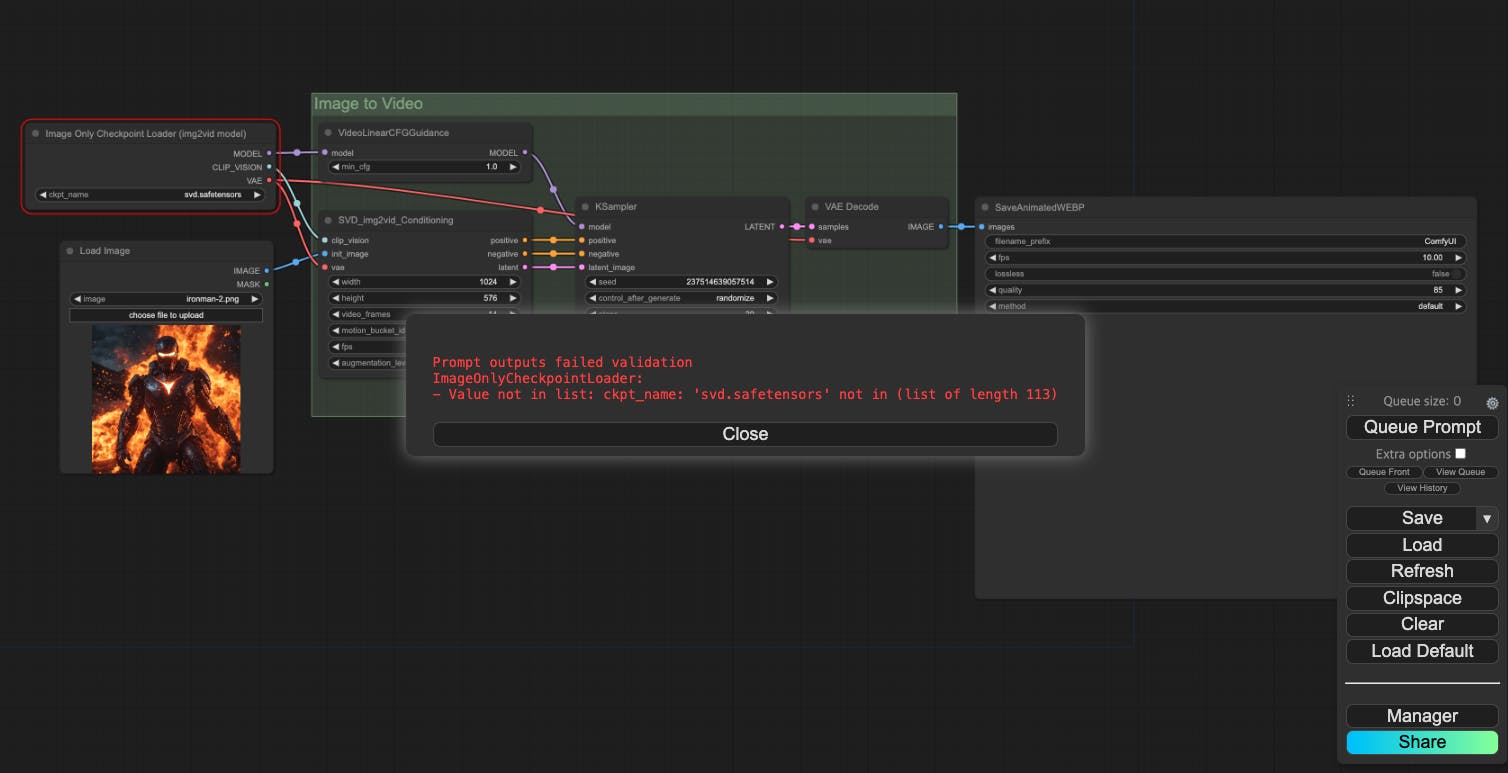Click the VAE output slot on Checkpoint Loader
This screenshot has width=1508, height=773.
click(269, 180)
